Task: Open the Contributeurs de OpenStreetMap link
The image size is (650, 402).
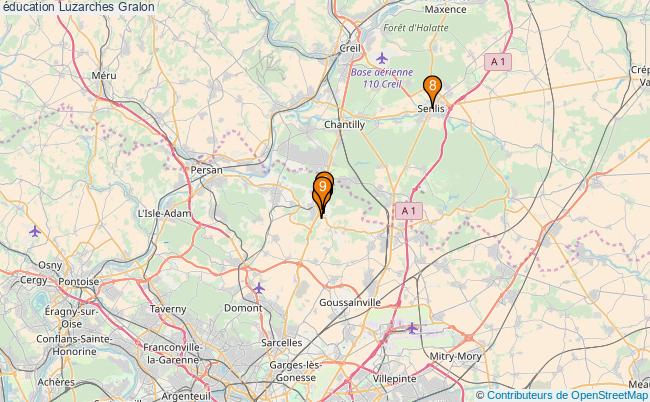Action: click(x=567, y=395)
